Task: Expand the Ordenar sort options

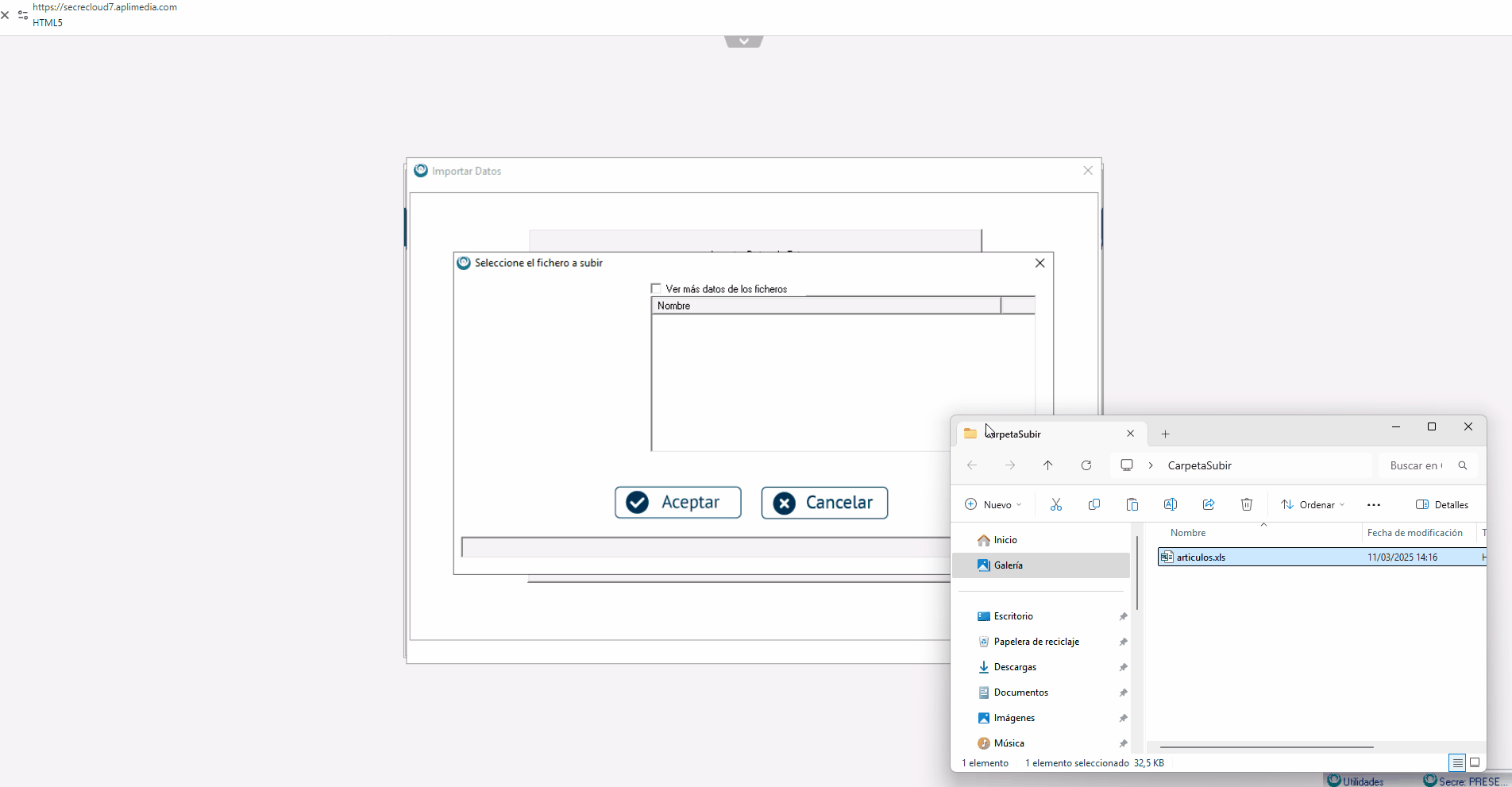Action: [1313, 505]
